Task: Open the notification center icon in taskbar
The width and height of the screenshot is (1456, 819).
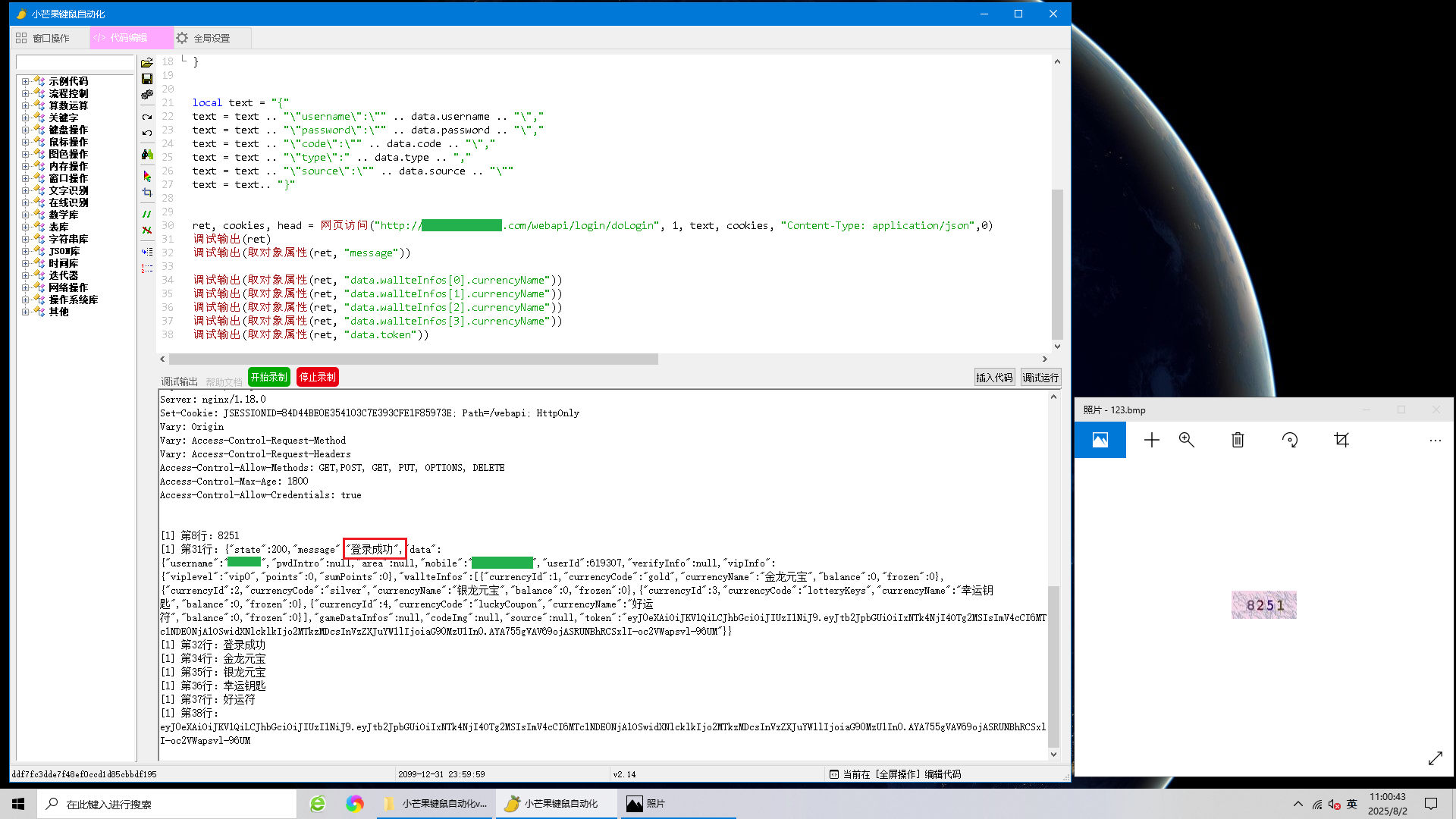Action: (1431, 804)
